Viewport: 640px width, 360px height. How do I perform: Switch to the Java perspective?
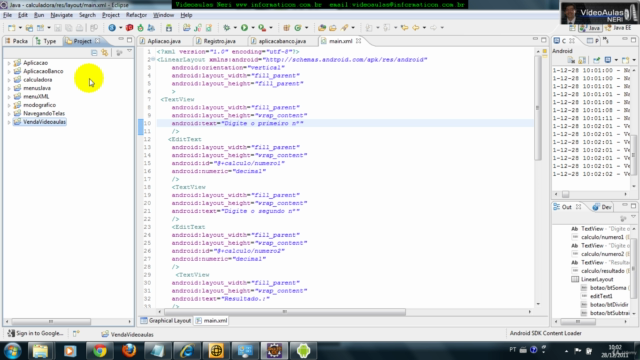point(590,28)
